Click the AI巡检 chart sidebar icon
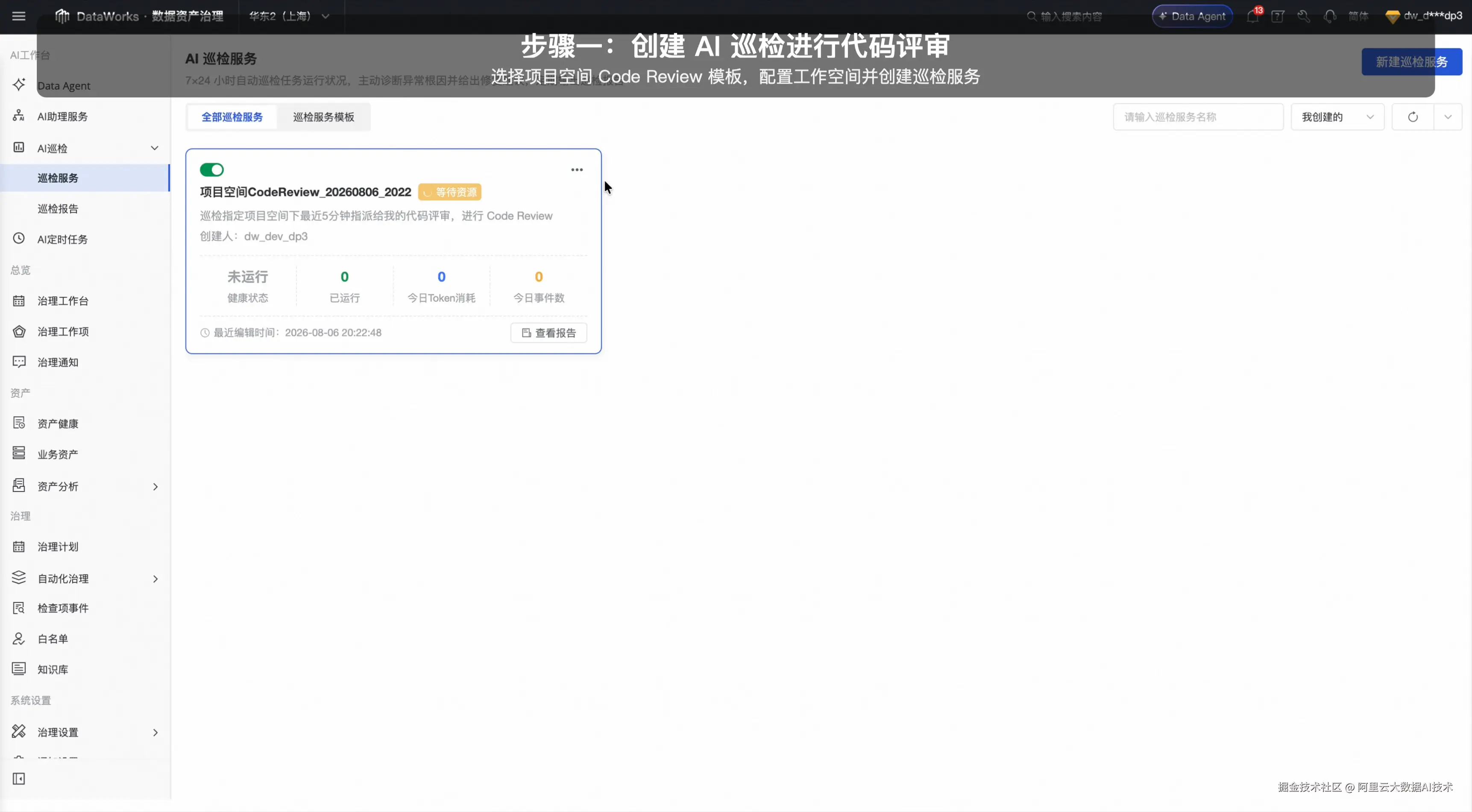1472x812 pixels. (19, 148)
